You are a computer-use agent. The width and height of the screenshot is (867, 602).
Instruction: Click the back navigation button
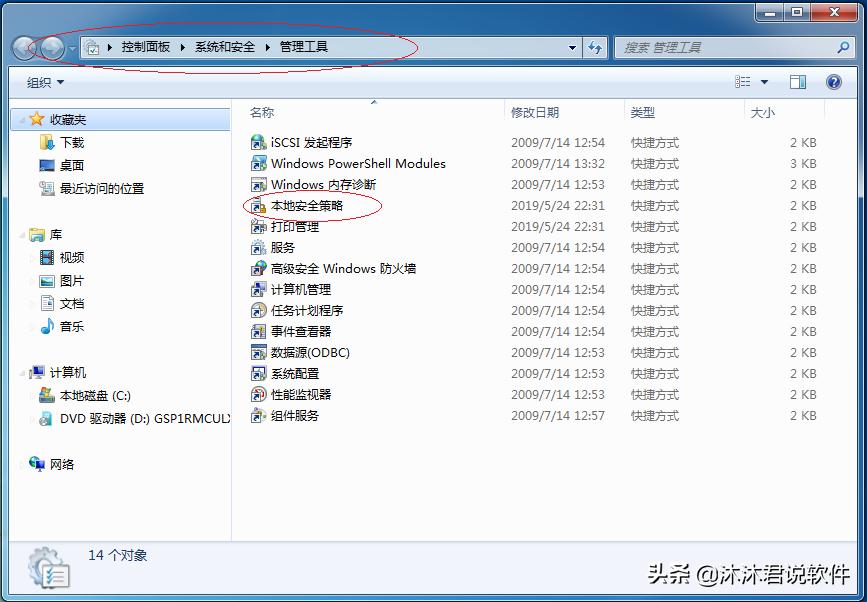tap(24, 46)
